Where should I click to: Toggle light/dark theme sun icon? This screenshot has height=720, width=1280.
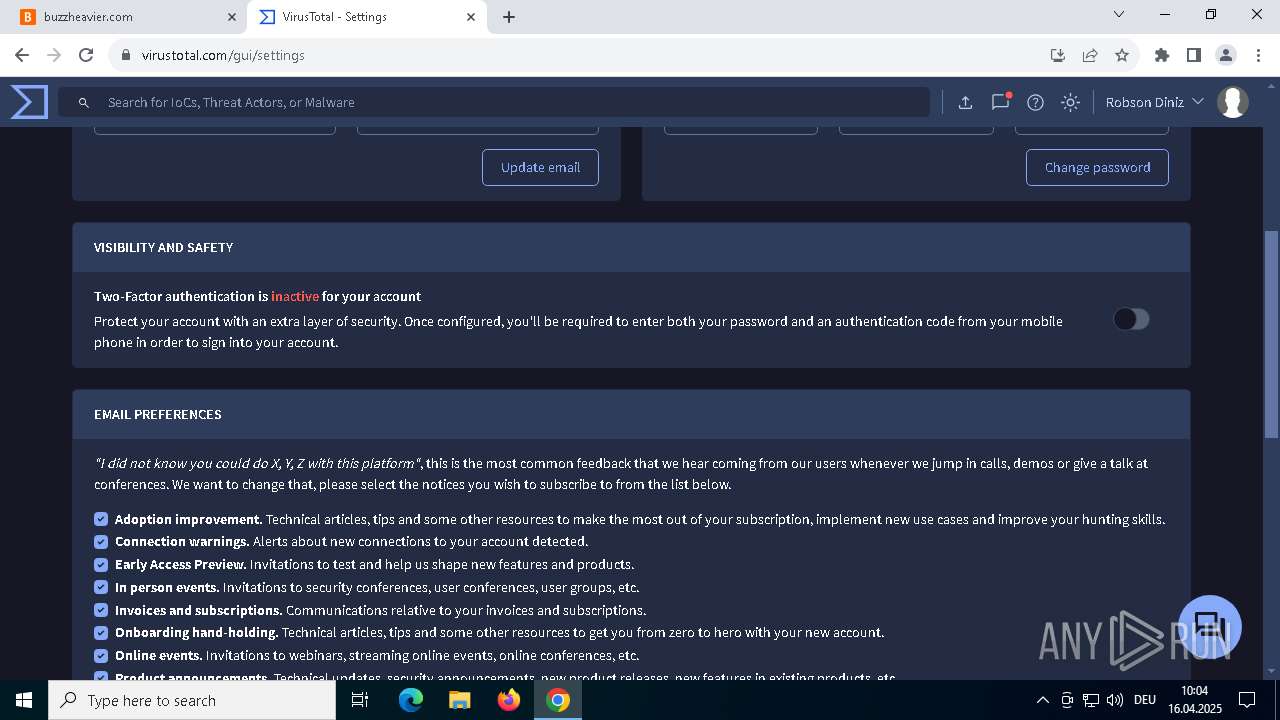(x=1070, y=102)
